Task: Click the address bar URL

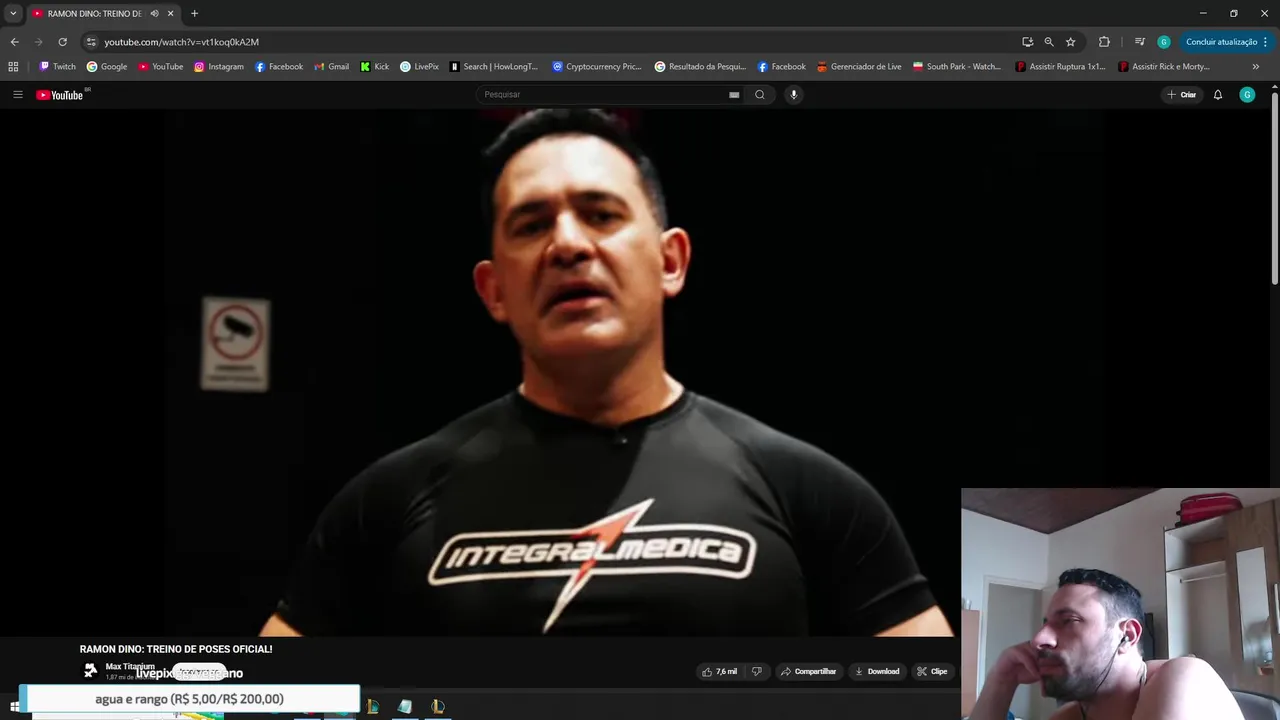Action: [x=182, y=42]
